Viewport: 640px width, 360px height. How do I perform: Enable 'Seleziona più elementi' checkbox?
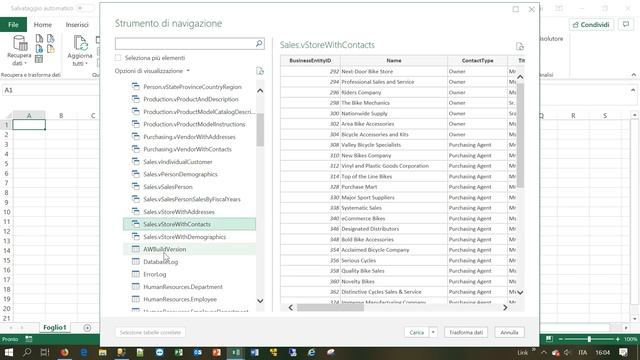118,58
